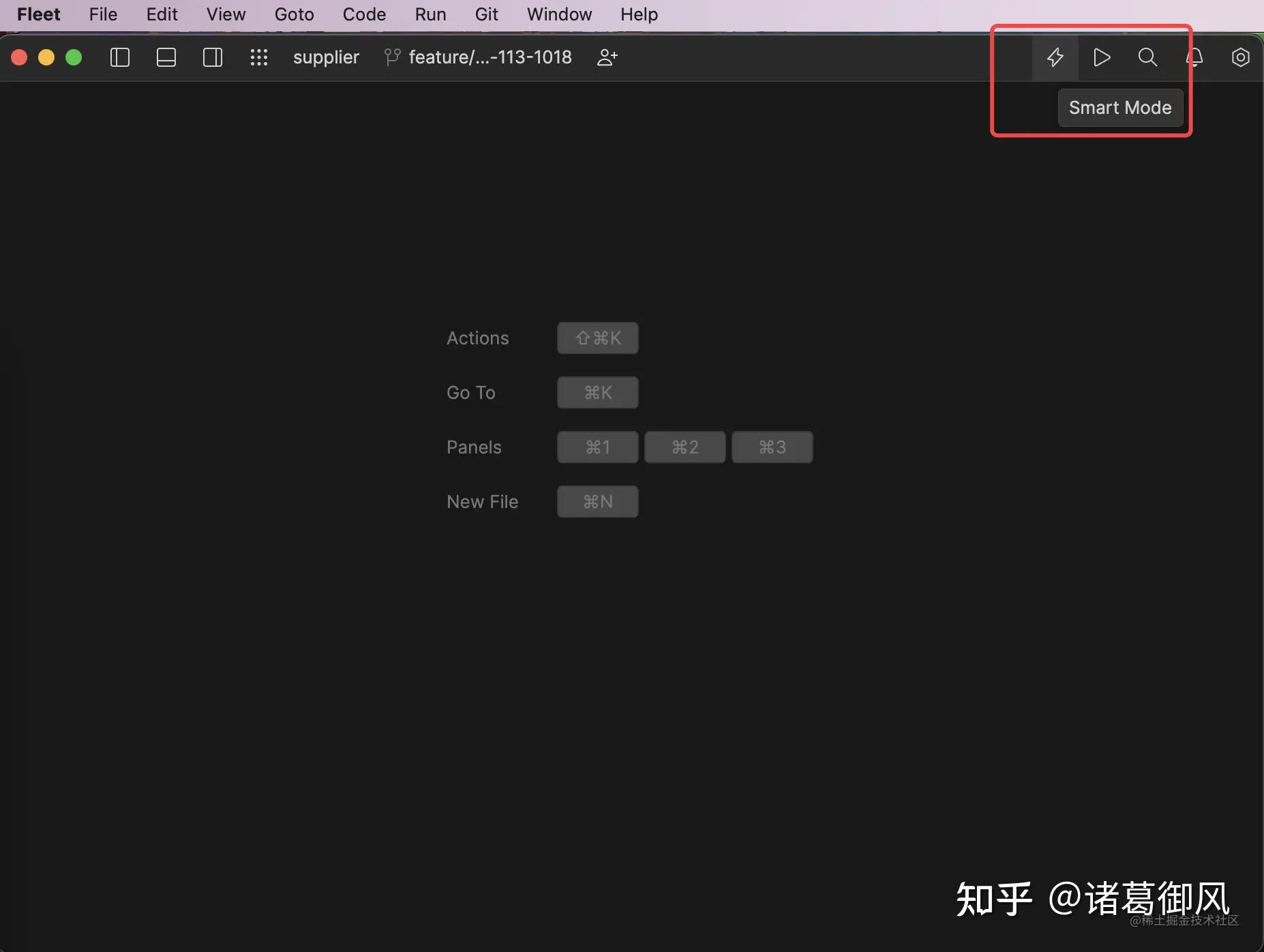Open search with the magnifier icon
The height and width of the screenshot is (952, 1264).
(1147, 57)
